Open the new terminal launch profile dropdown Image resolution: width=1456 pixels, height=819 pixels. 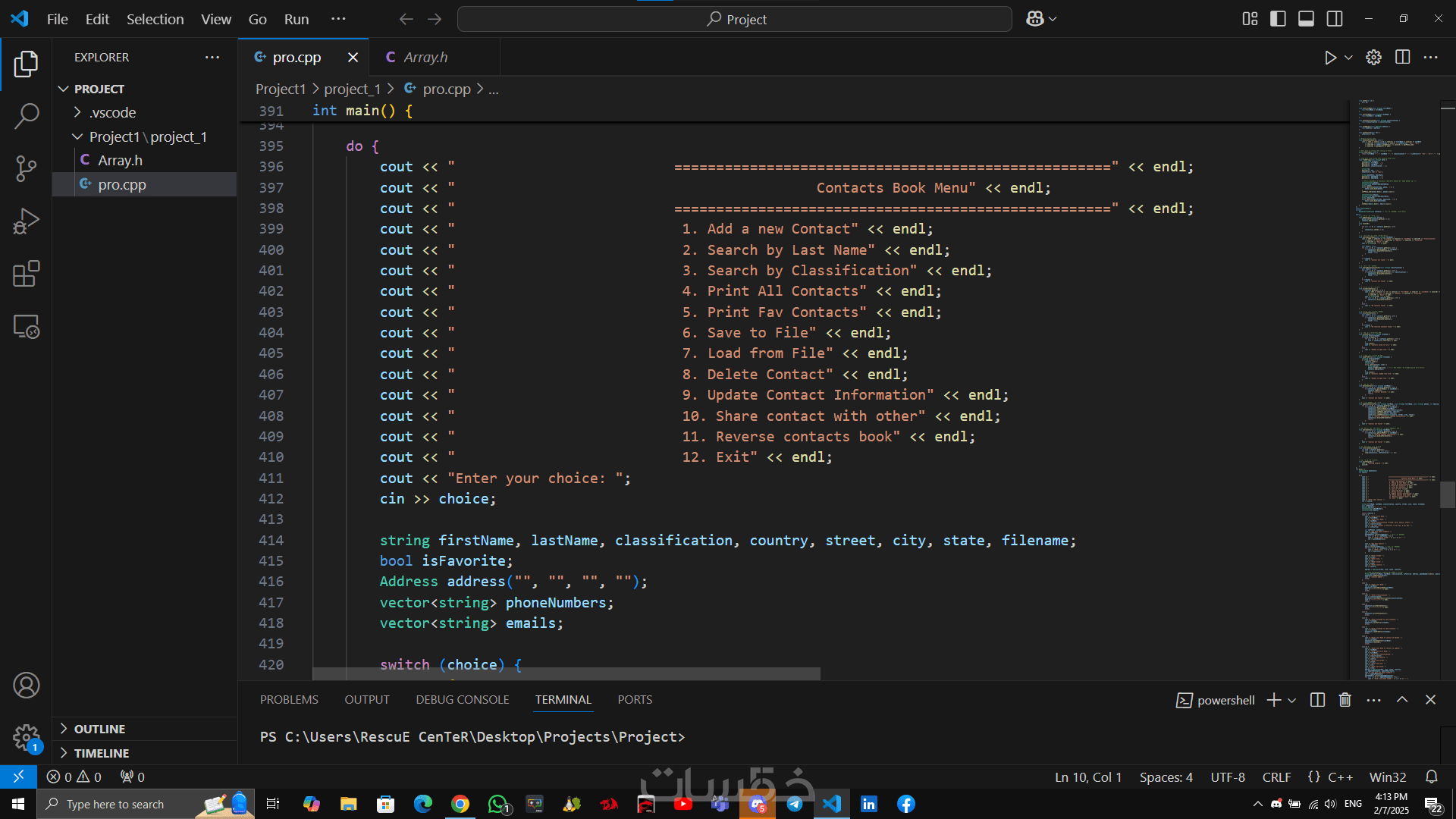pyautogui.click(x=1292, y=700)
